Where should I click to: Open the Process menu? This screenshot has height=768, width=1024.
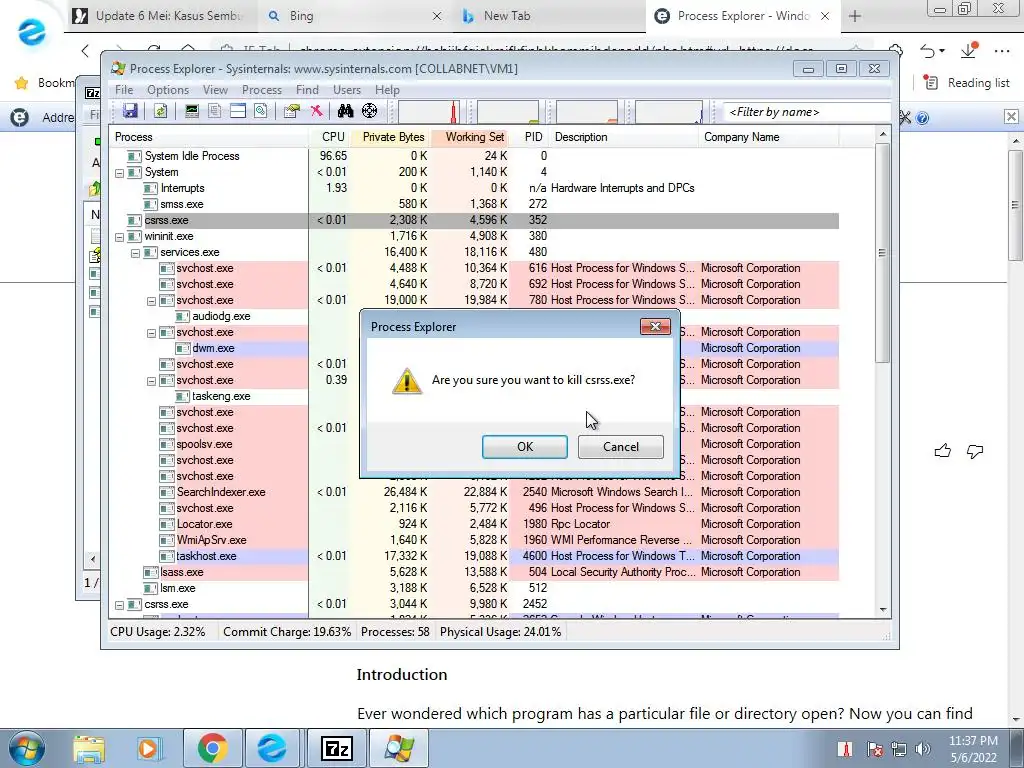[x=262, y=90]
